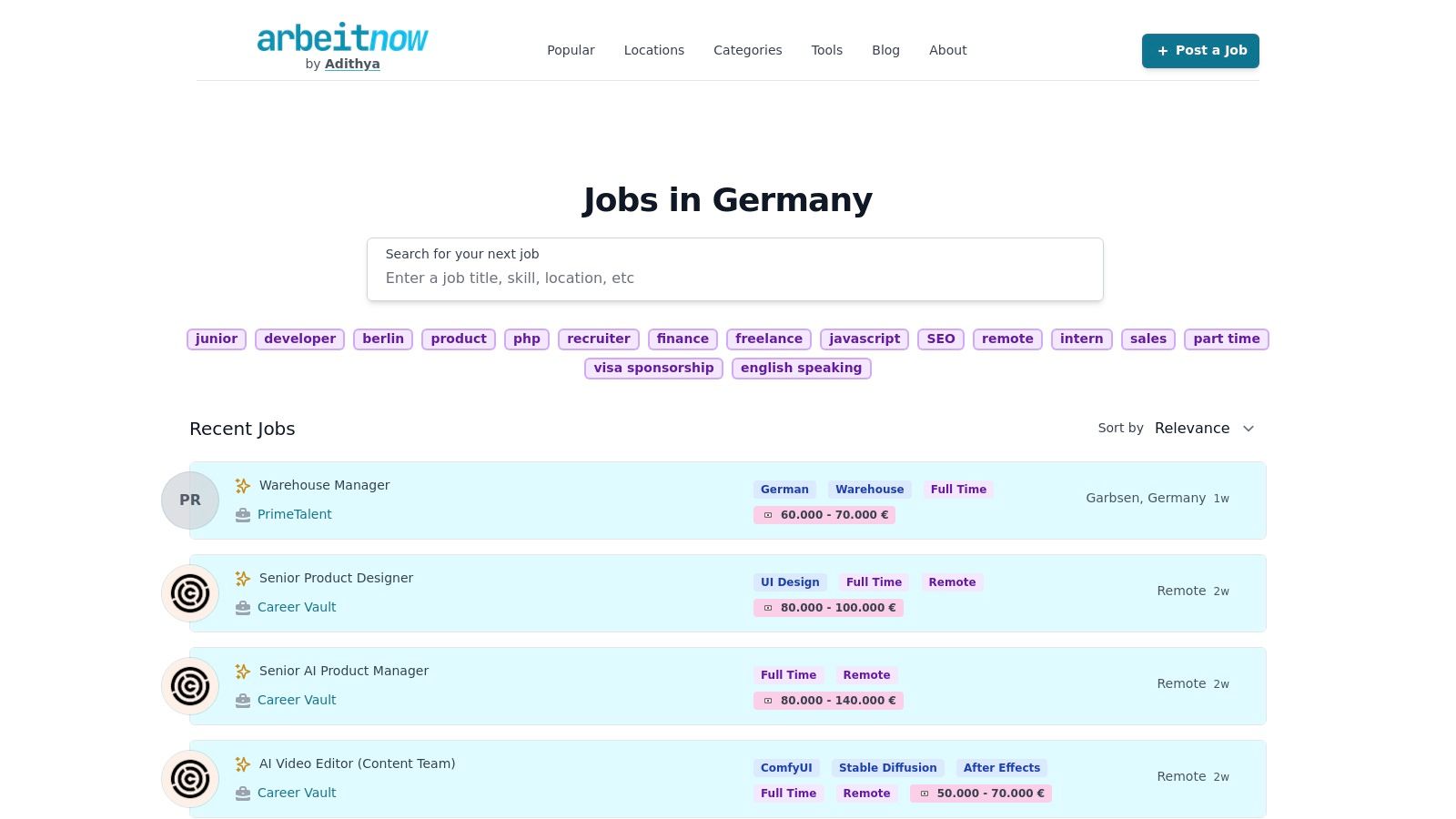Click the Career Vault logo beside Senior Product Designer
Image resolution: width=1456 pixels, height=819 pixels.
(x=190, y=592)
